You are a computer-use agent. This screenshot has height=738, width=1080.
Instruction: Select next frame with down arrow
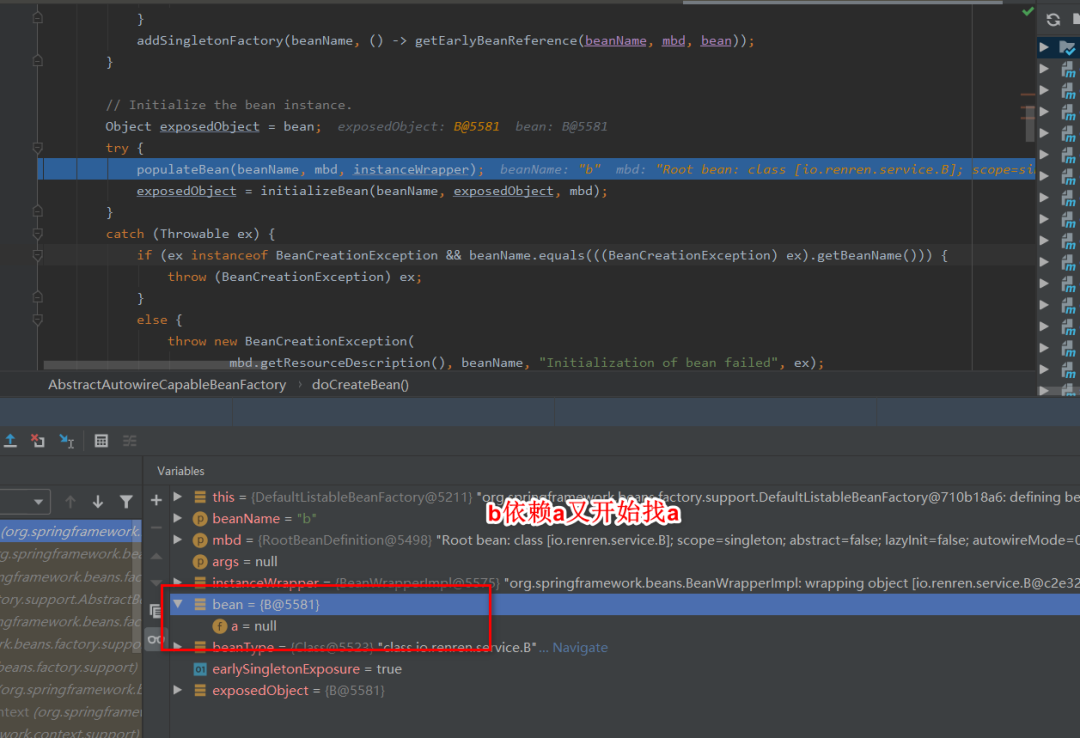point(98,502)
